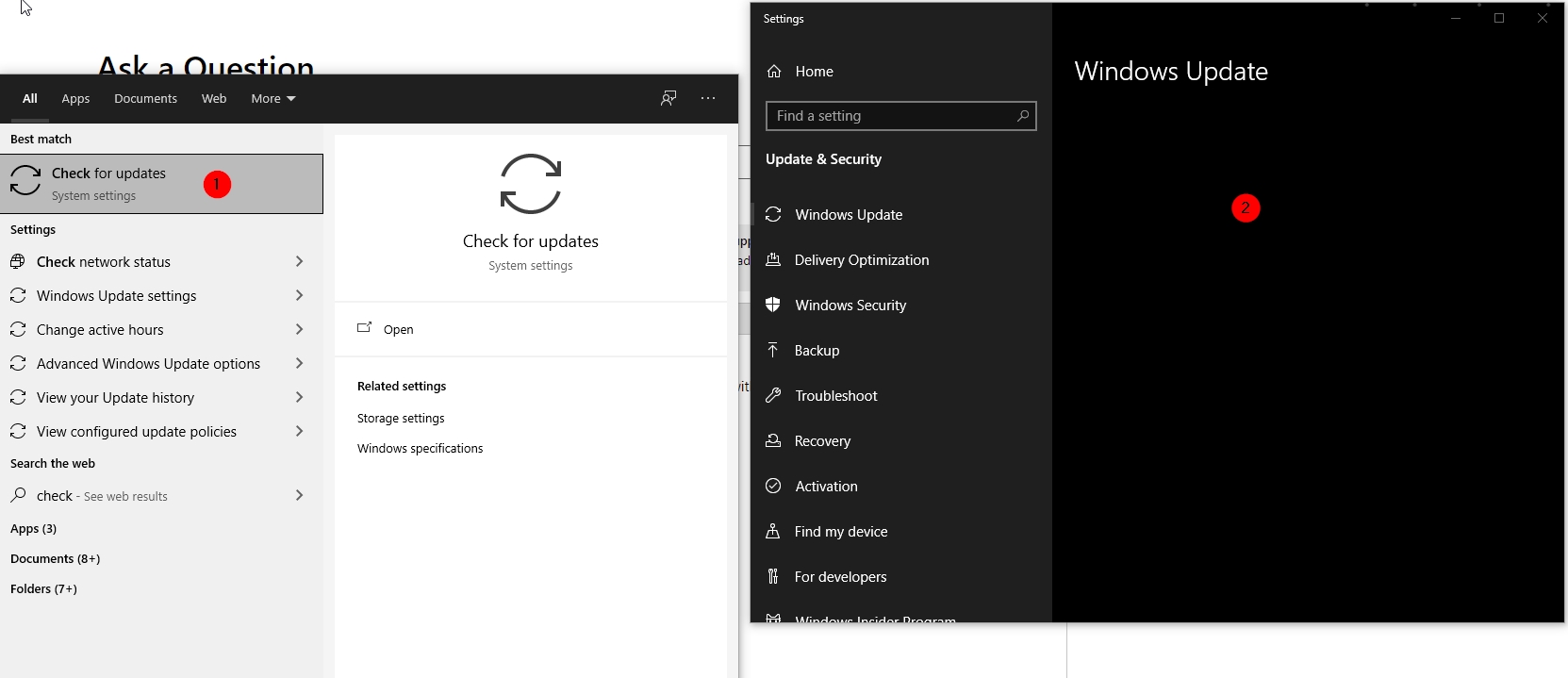Screen dimensions: 1568x678
Task: Click the Backup arrow icon
Action: [x=773, y=350]
